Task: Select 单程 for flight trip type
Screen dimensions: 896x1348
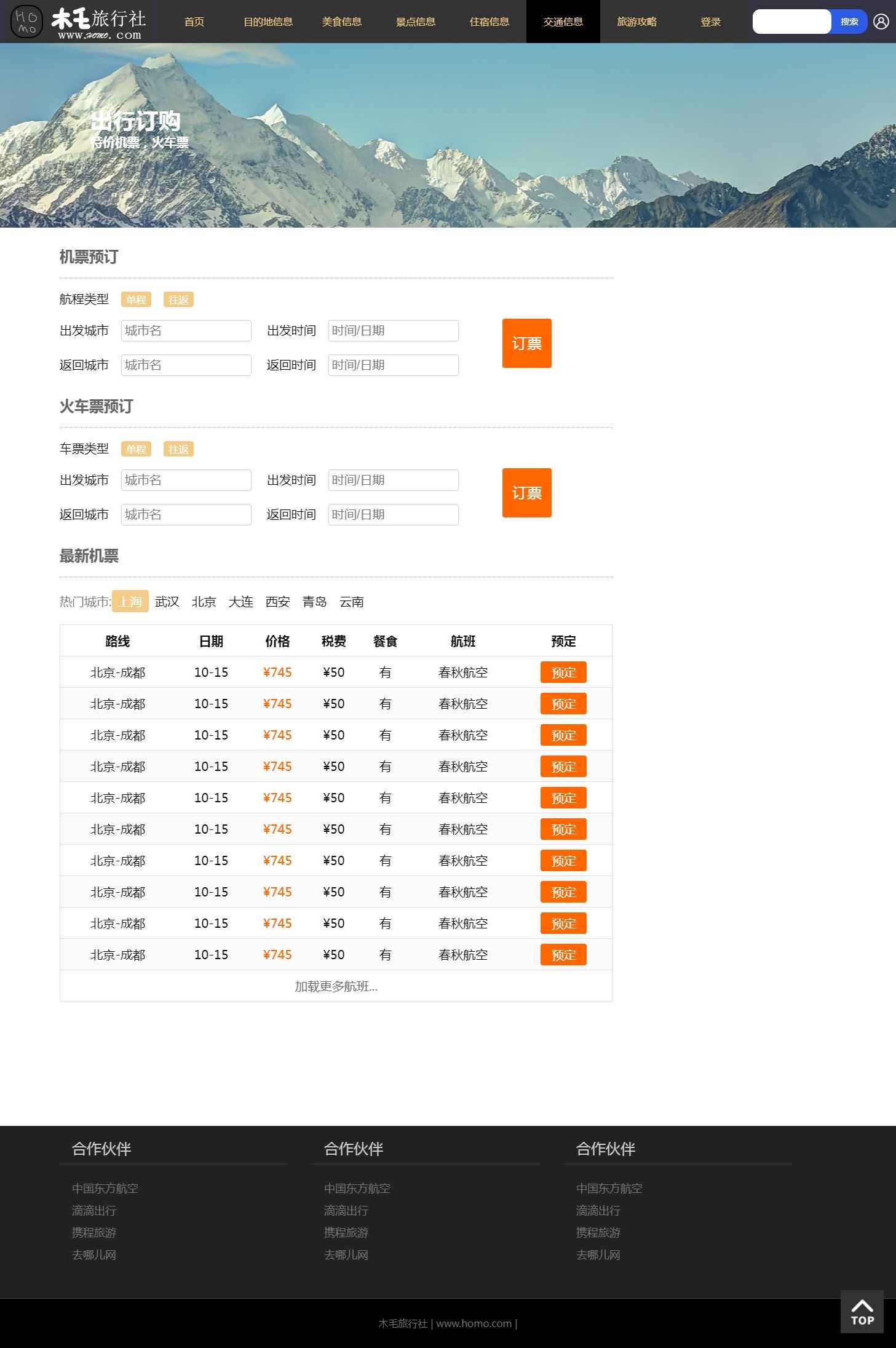Action: 136,300
